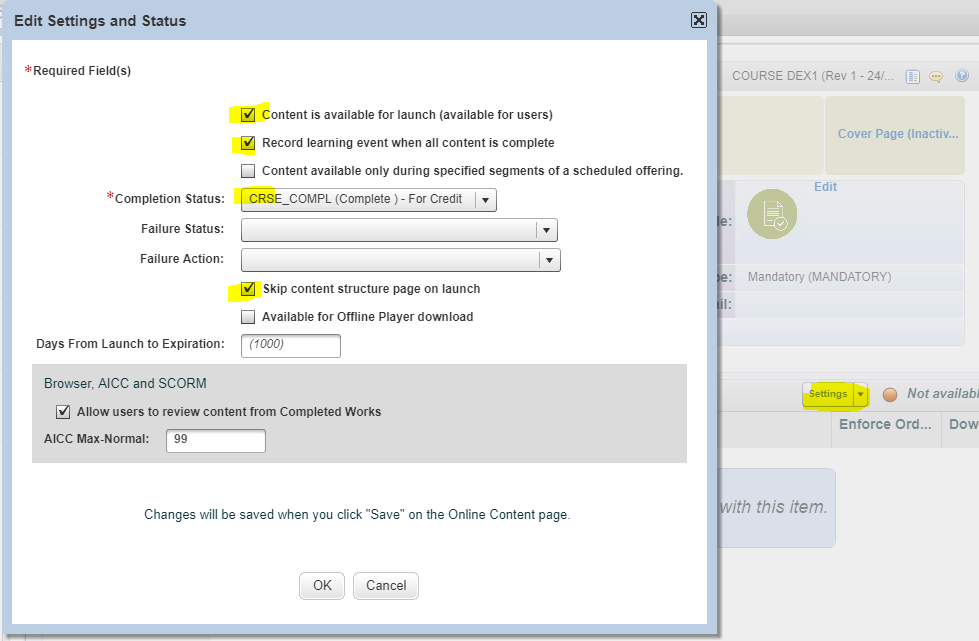Click the Edit link in background page
Image resolution: width=979 pixels, height=641 pixels.
point(825,187)
